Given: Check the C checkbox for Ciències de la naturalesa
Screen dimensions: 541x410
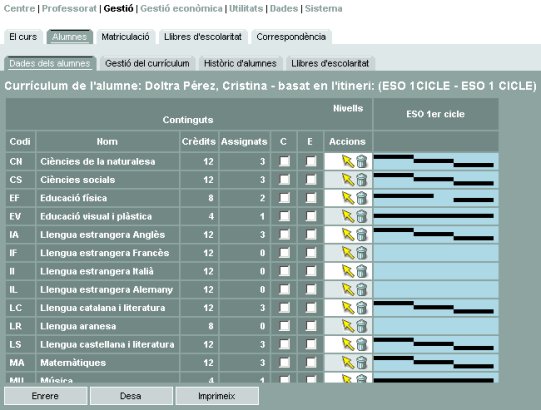Looking at the screenshot, I should point(284,161).
